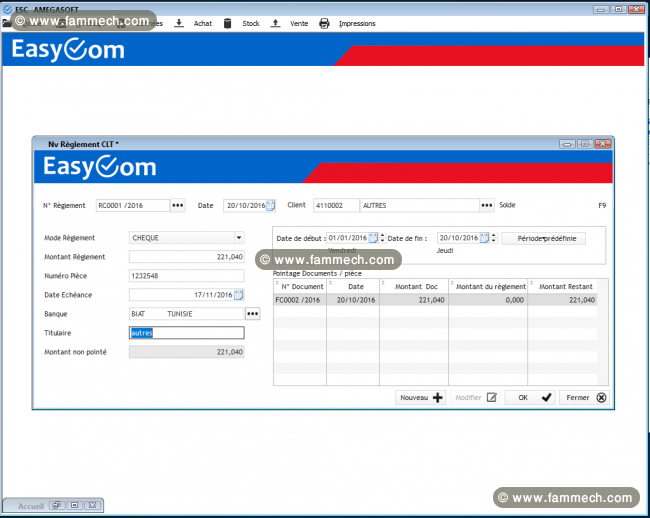This screenshot has height=518, width=650.
Task: Open the Date de fin calendar icon
Action: click(484, 238)
